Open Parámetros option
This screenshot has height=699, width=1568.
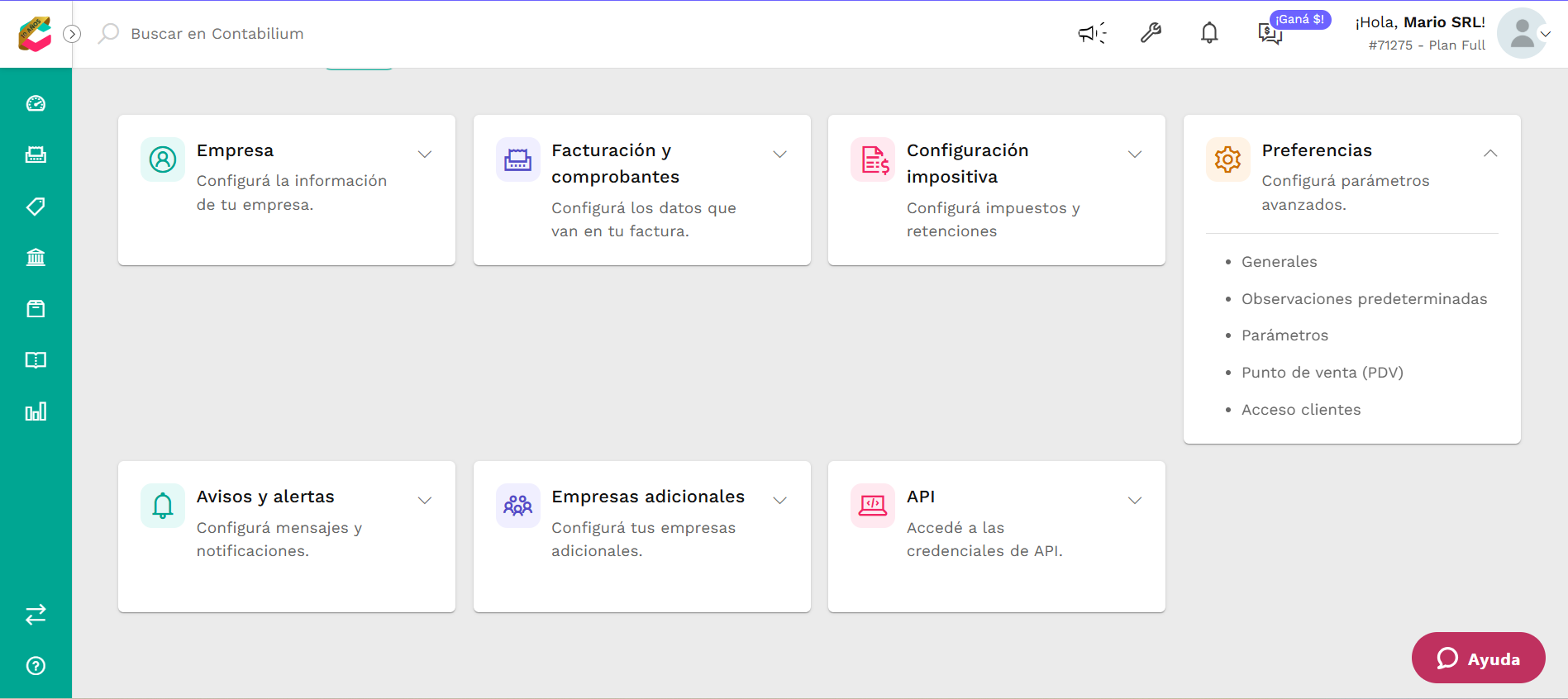point(1284,335)
